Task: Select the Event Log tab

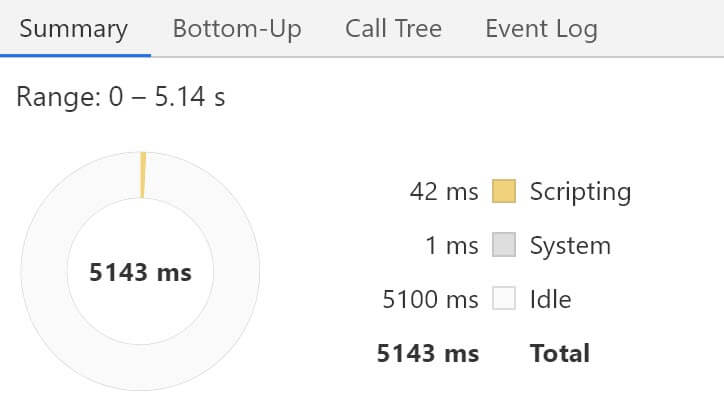Action: (x=541, y=29)
